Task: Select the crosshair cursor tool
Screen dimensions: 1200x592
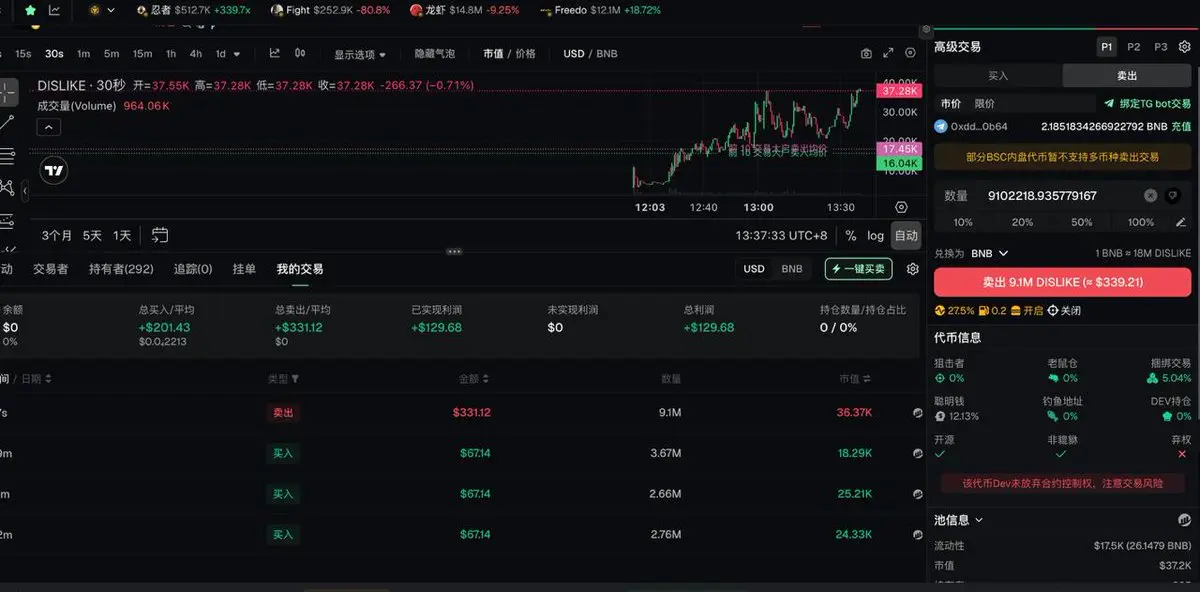Action: click(x=8, y=92)
